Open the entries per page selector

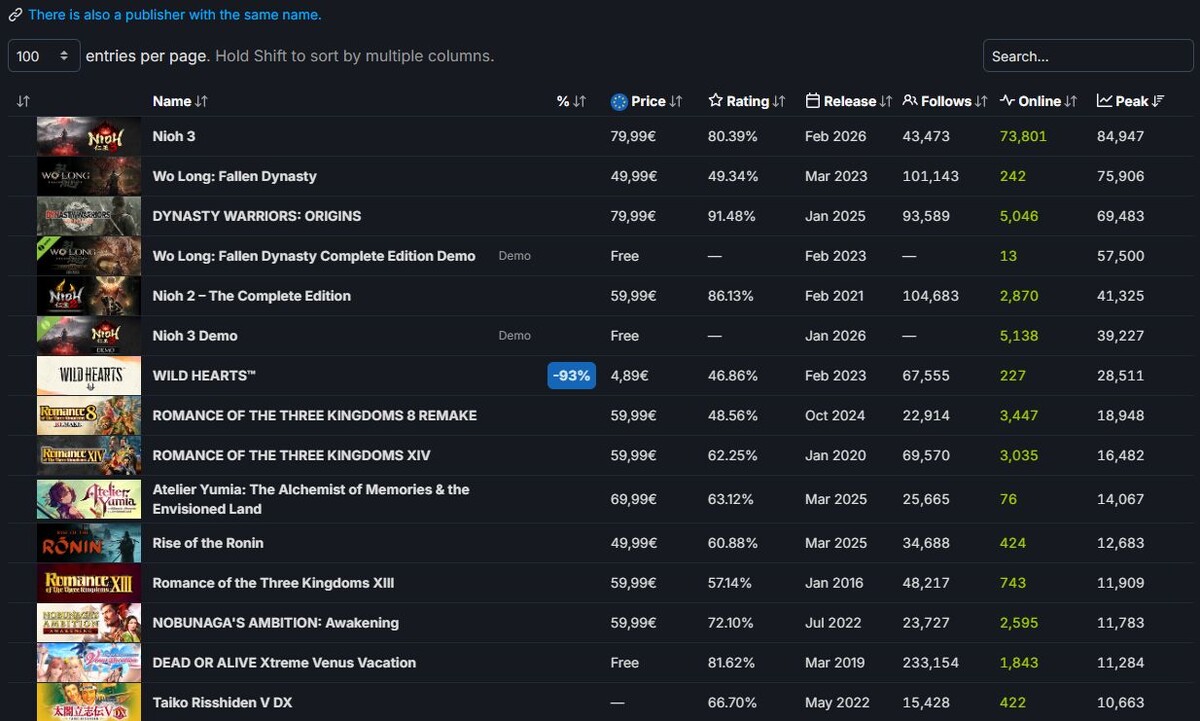click(43, 56)
